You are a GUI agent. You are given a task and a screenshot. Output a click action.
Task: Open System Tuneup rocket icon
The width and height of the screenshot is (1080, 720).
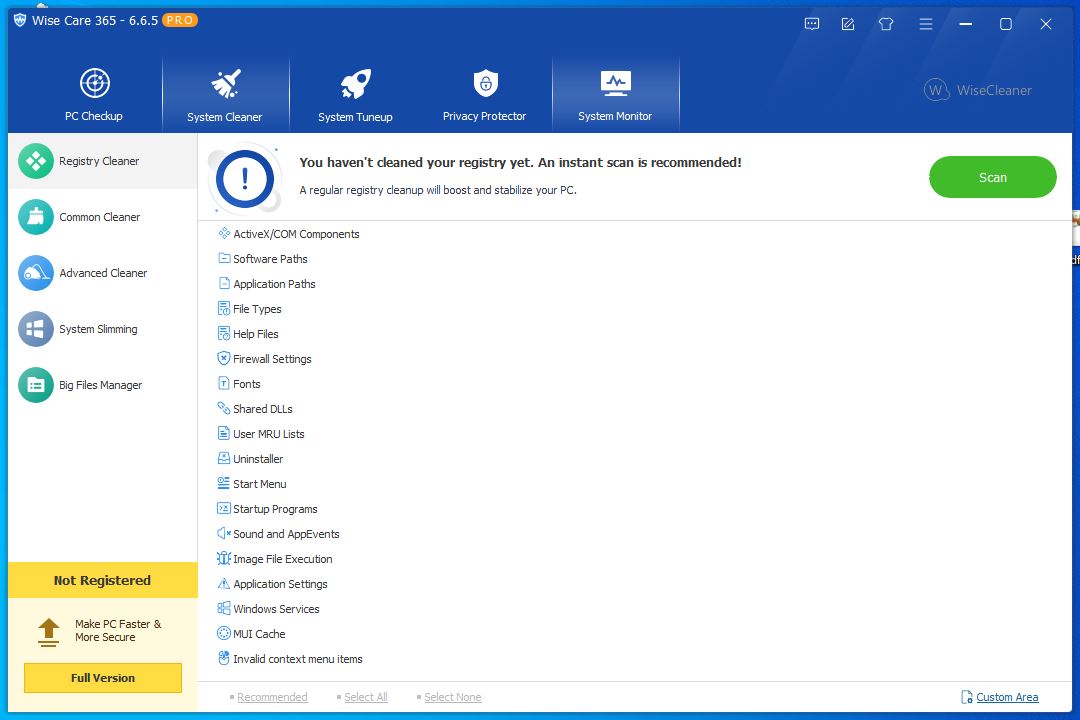pos(355,84)
